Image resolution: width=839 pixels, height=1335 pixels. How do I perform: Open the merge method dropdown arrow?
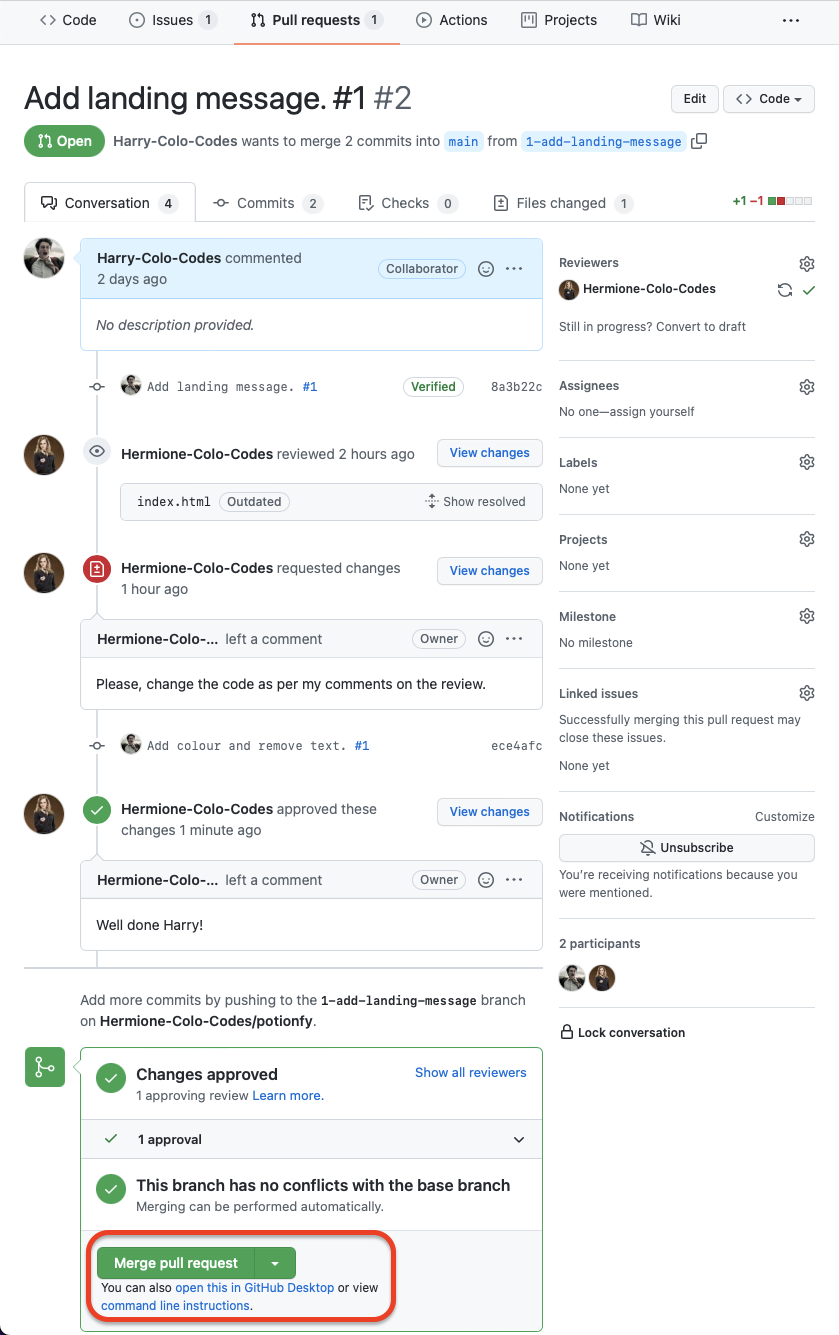pos(275,1264)
